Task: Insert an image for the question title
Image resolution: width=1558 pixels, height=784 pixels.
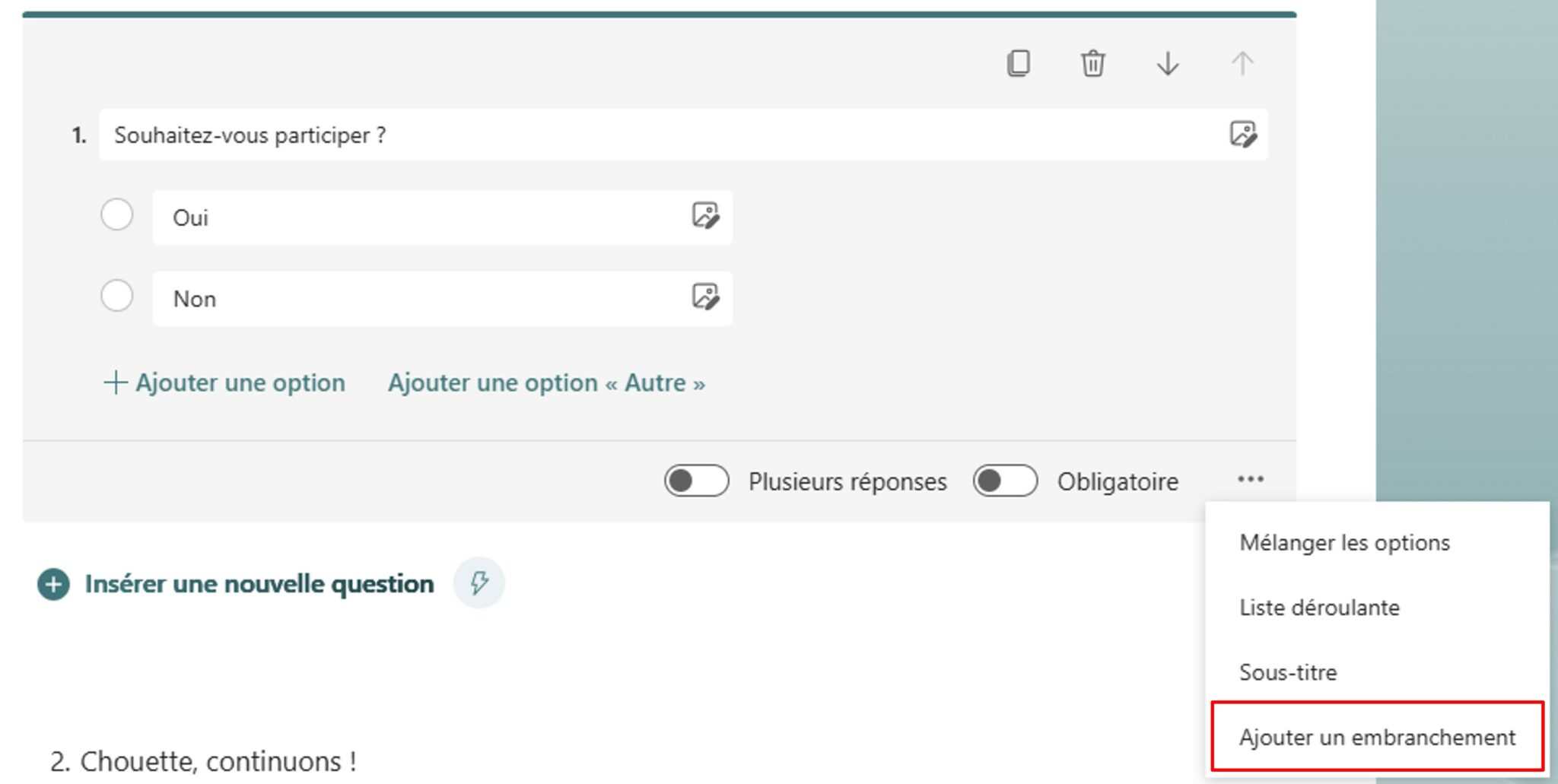Action: (x=1243, y=135)
